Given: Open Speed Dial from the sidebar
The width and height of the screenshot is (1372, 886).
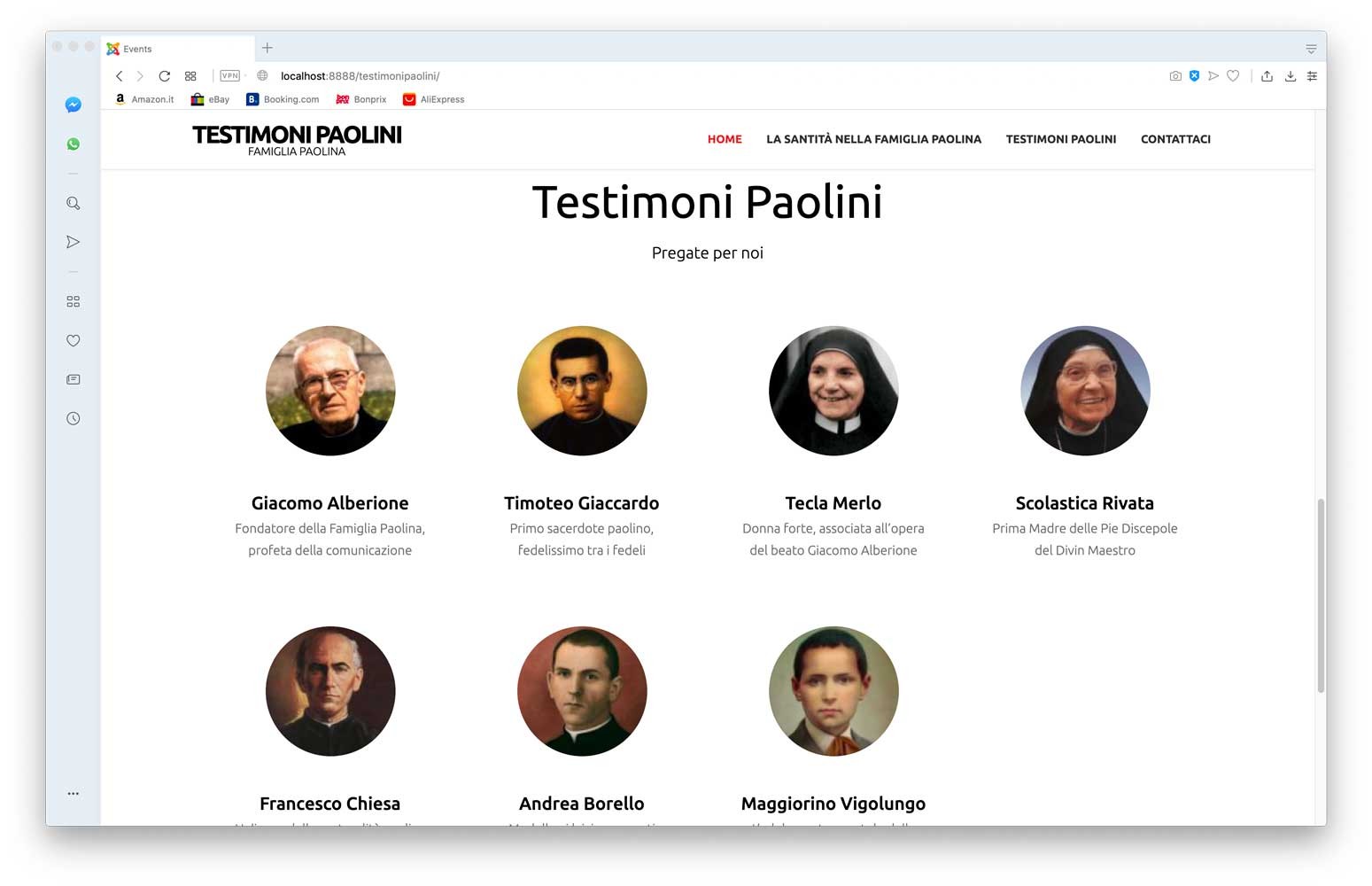Looking at the screenshot, I should 74,302.
